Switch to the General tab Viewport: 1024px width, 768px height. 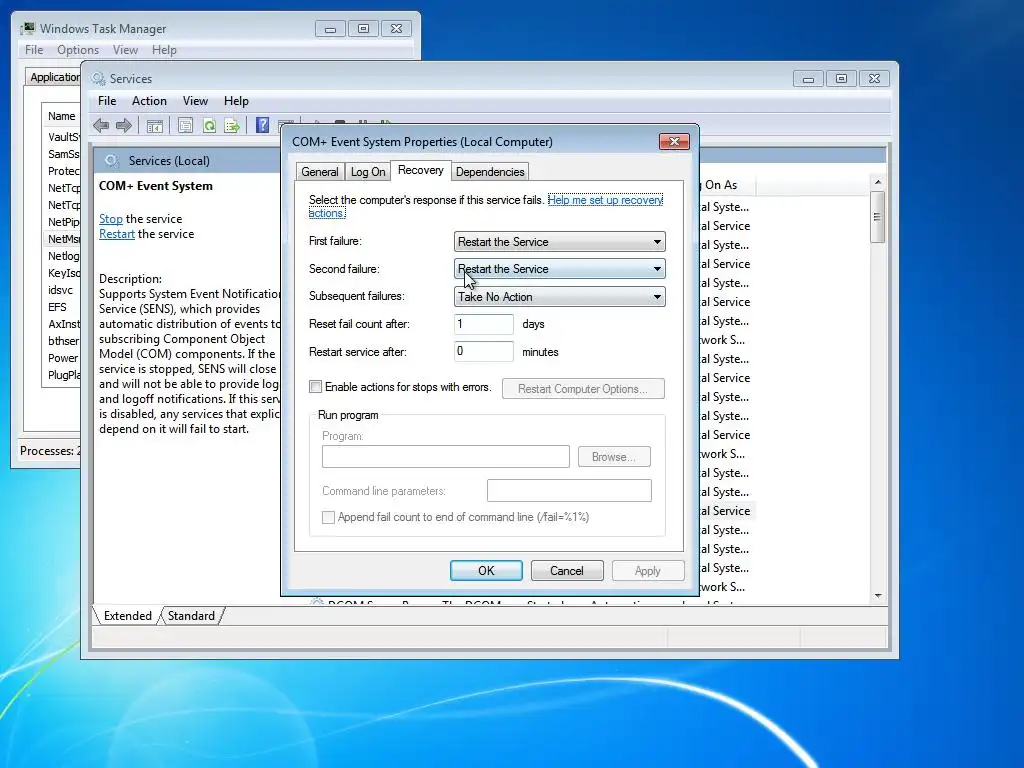tap(319, 172)
